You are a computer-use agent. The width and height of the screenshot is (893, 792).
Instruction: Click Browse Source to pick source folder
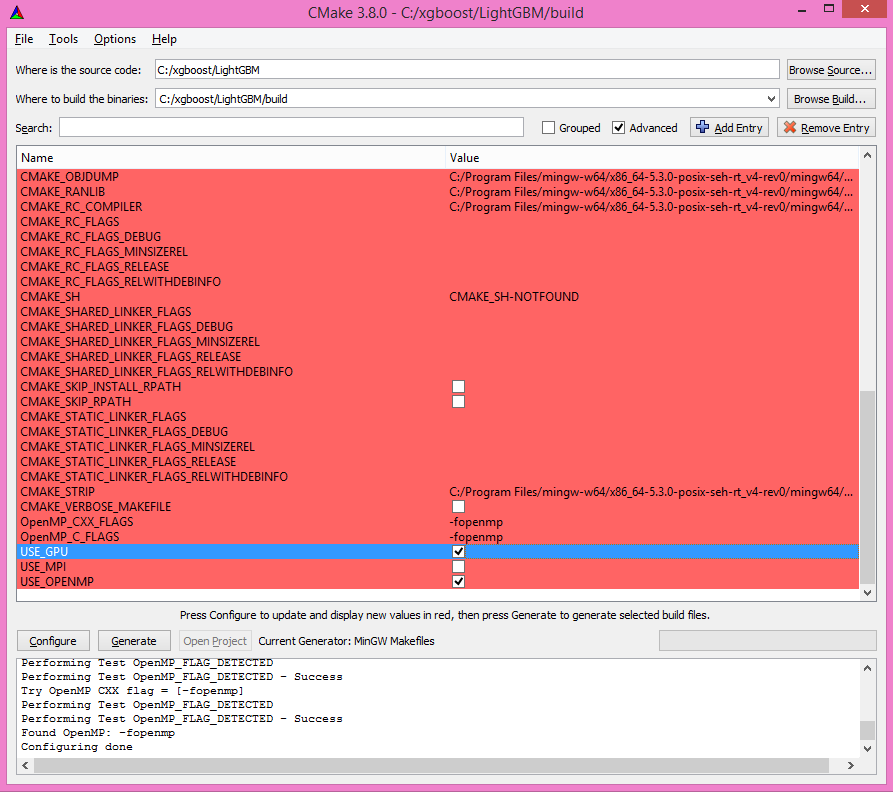pos(831,69)
